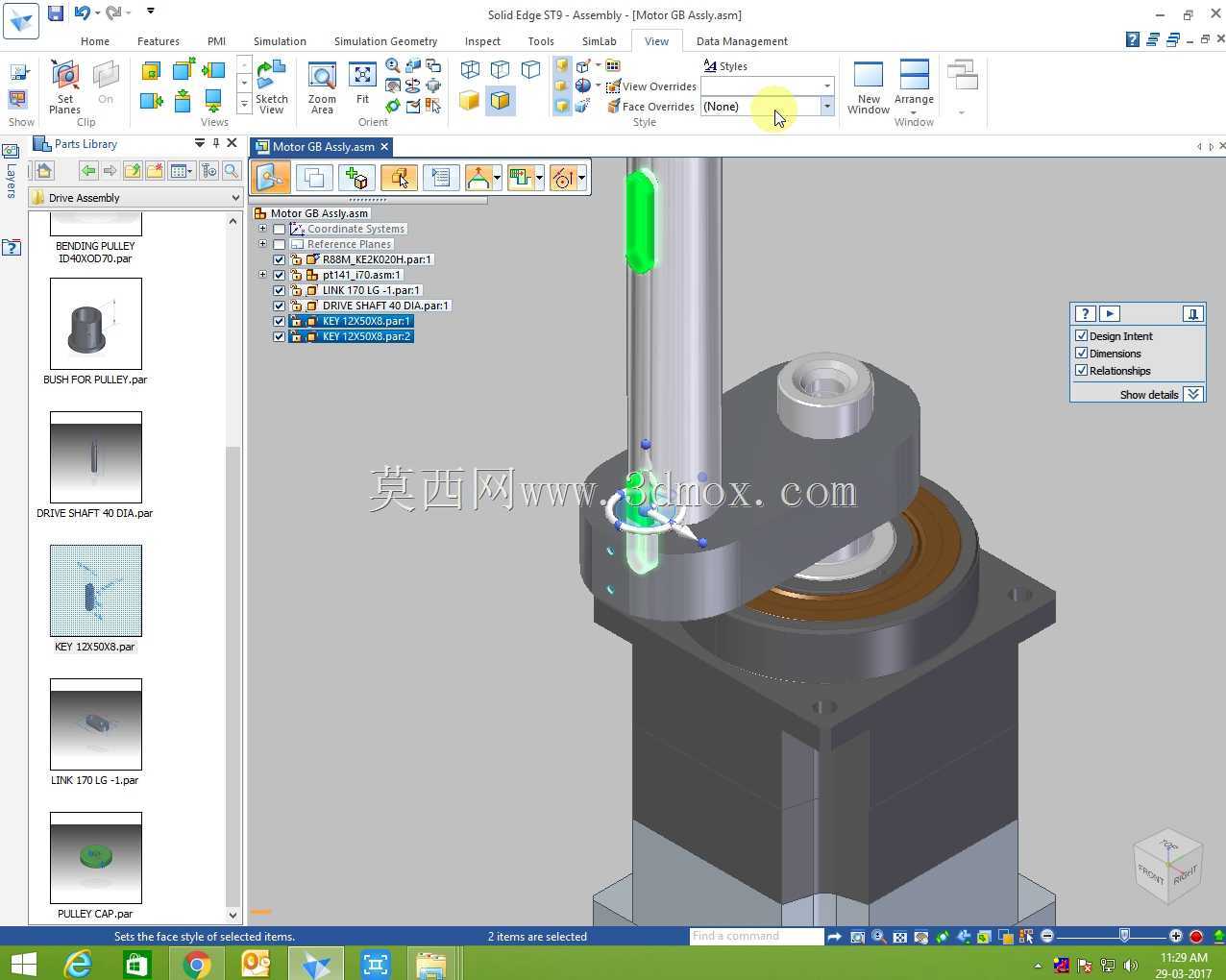Switch to the Home ribbon tab
Image resolution: width=1226 pixels, height=980 pixels.
coord(95,41)
